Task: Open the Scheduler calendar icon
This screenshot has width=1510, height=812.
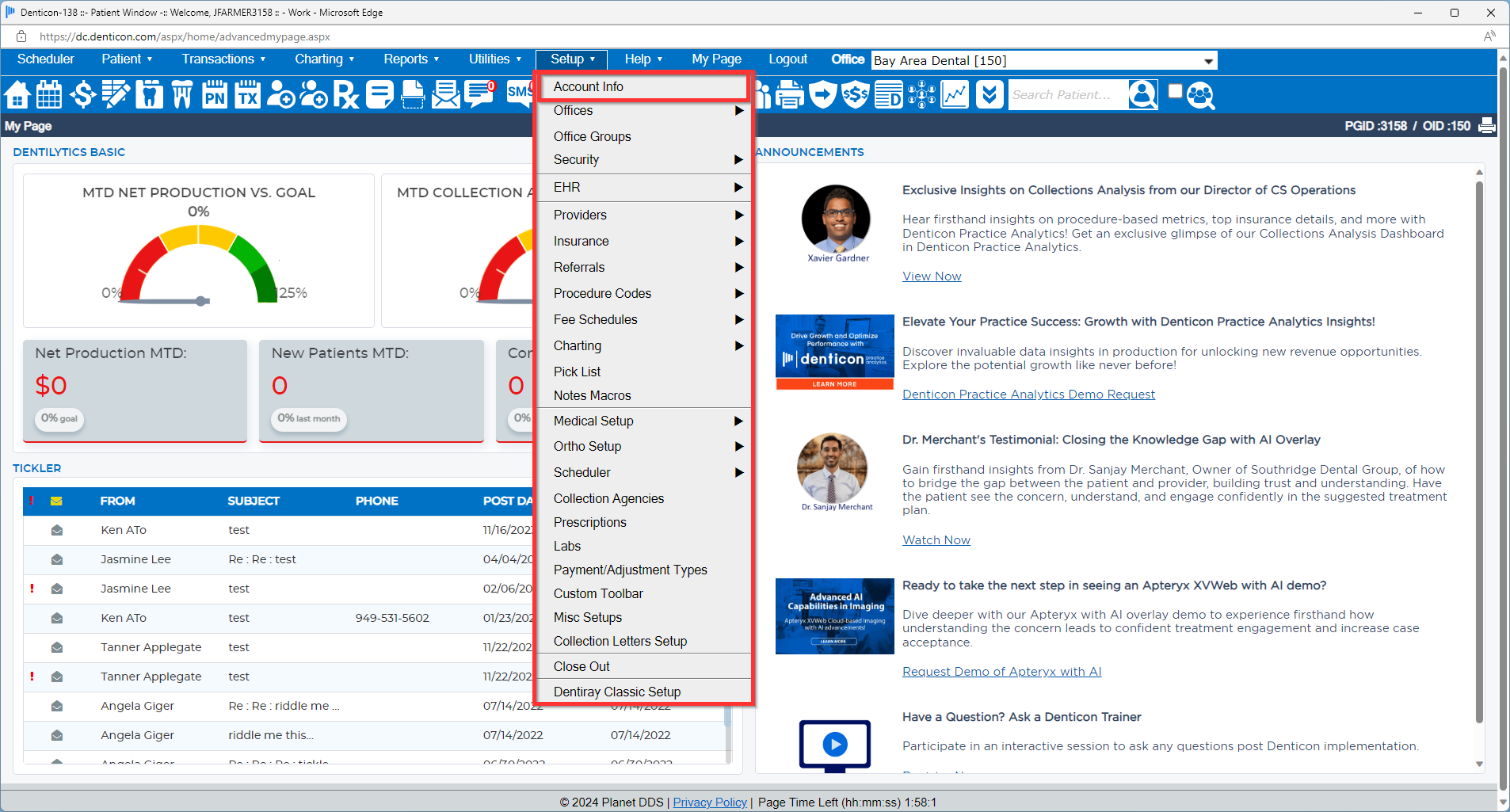Action: (49, 95)
